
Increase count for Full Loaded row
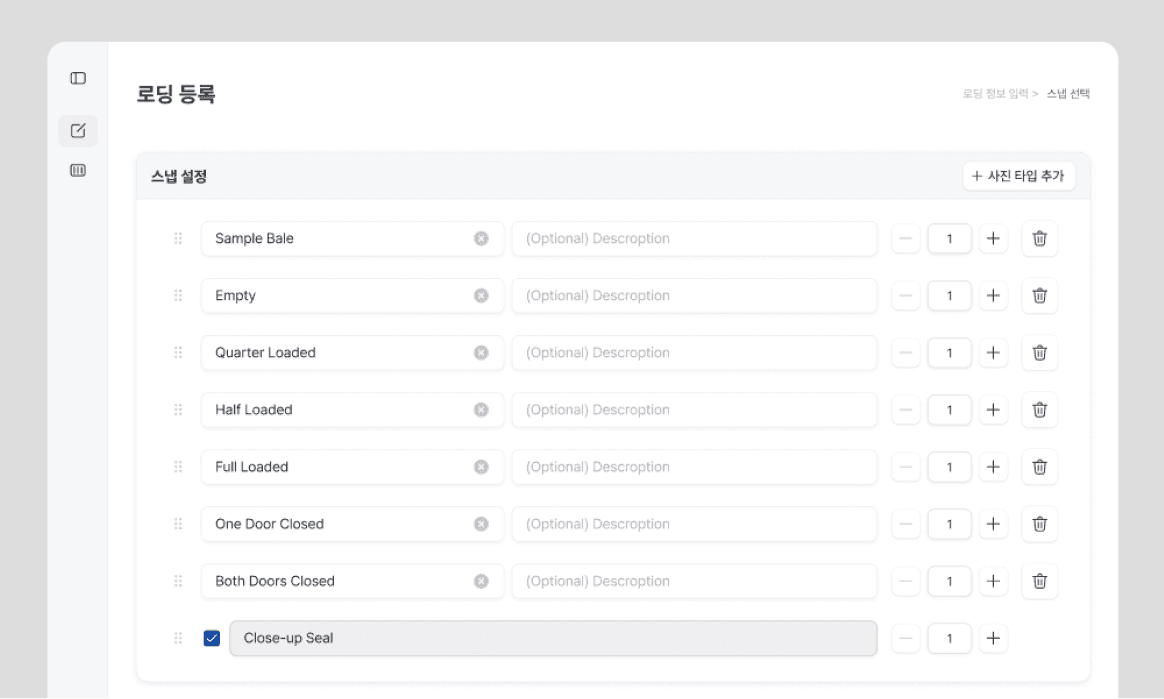[x=993, y=467]
